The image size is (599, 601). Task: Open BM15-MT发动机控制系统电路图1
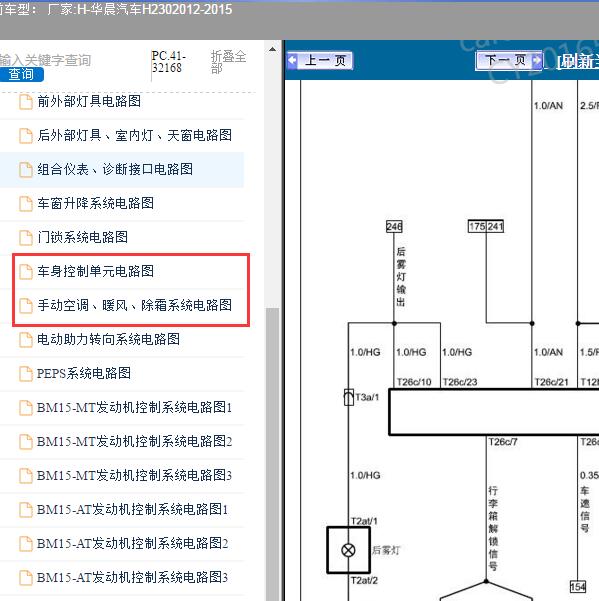pyautogui.click(x=134, y=407)
